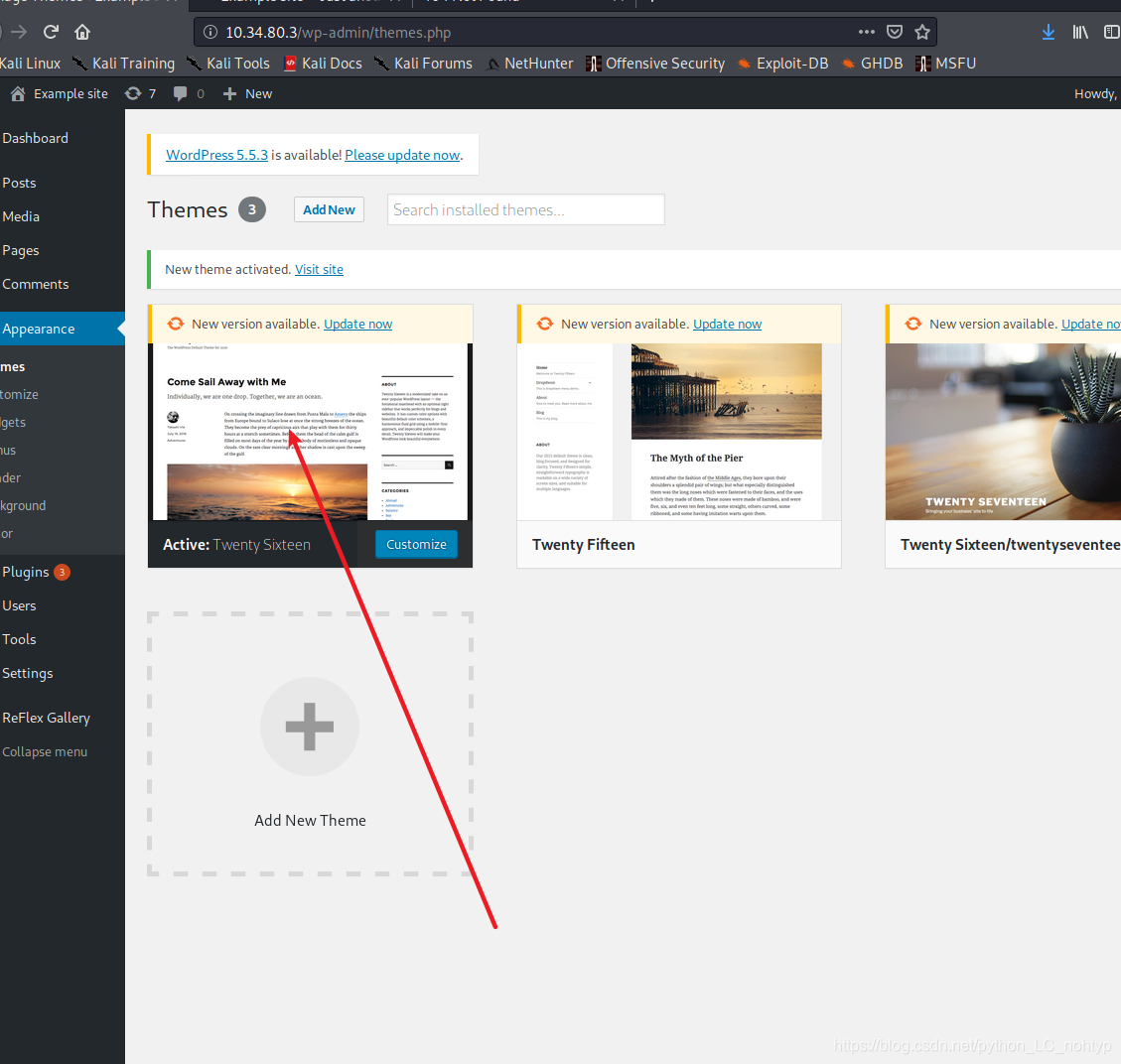Image resolution: width=1121 pixels, height=1064 pixels.
Task: Open the Twenty Fifteen theme screenshot
Action: (678, 432)
